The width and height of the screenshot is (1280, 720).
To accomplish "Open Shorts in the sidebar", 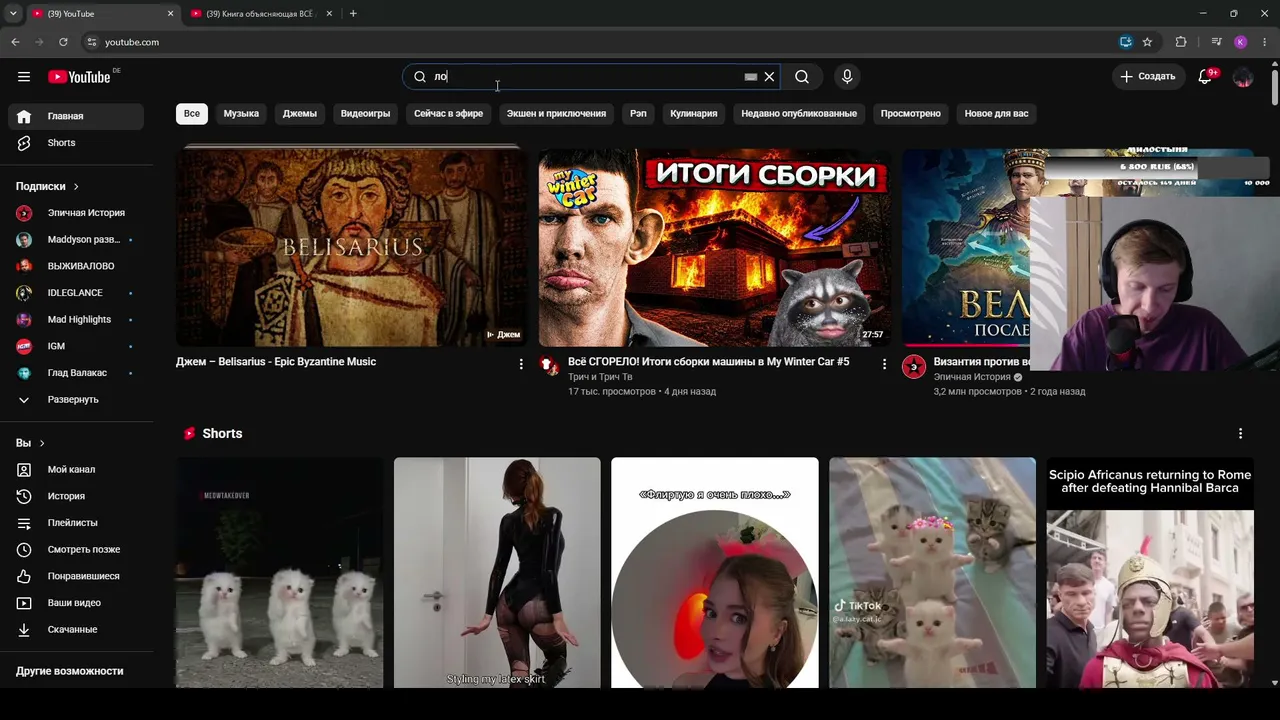I will tap(76, 143).
